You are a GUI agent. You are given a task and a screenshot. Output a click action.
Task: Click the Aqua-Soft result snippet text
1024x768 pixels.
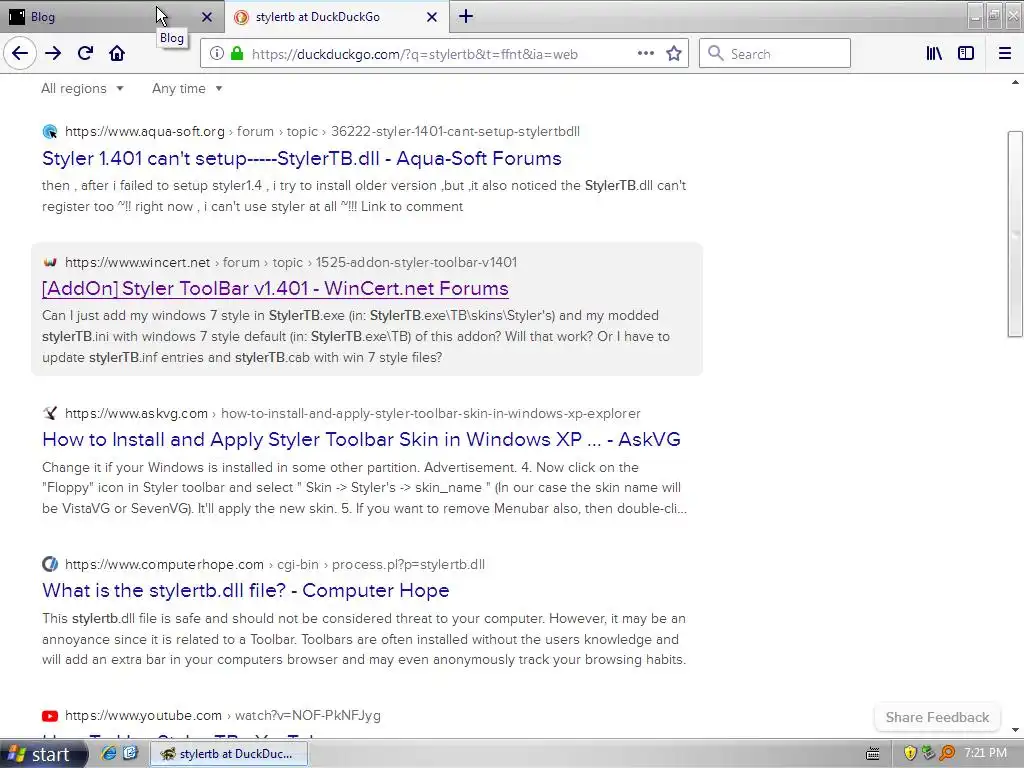[x=364, y=196]
